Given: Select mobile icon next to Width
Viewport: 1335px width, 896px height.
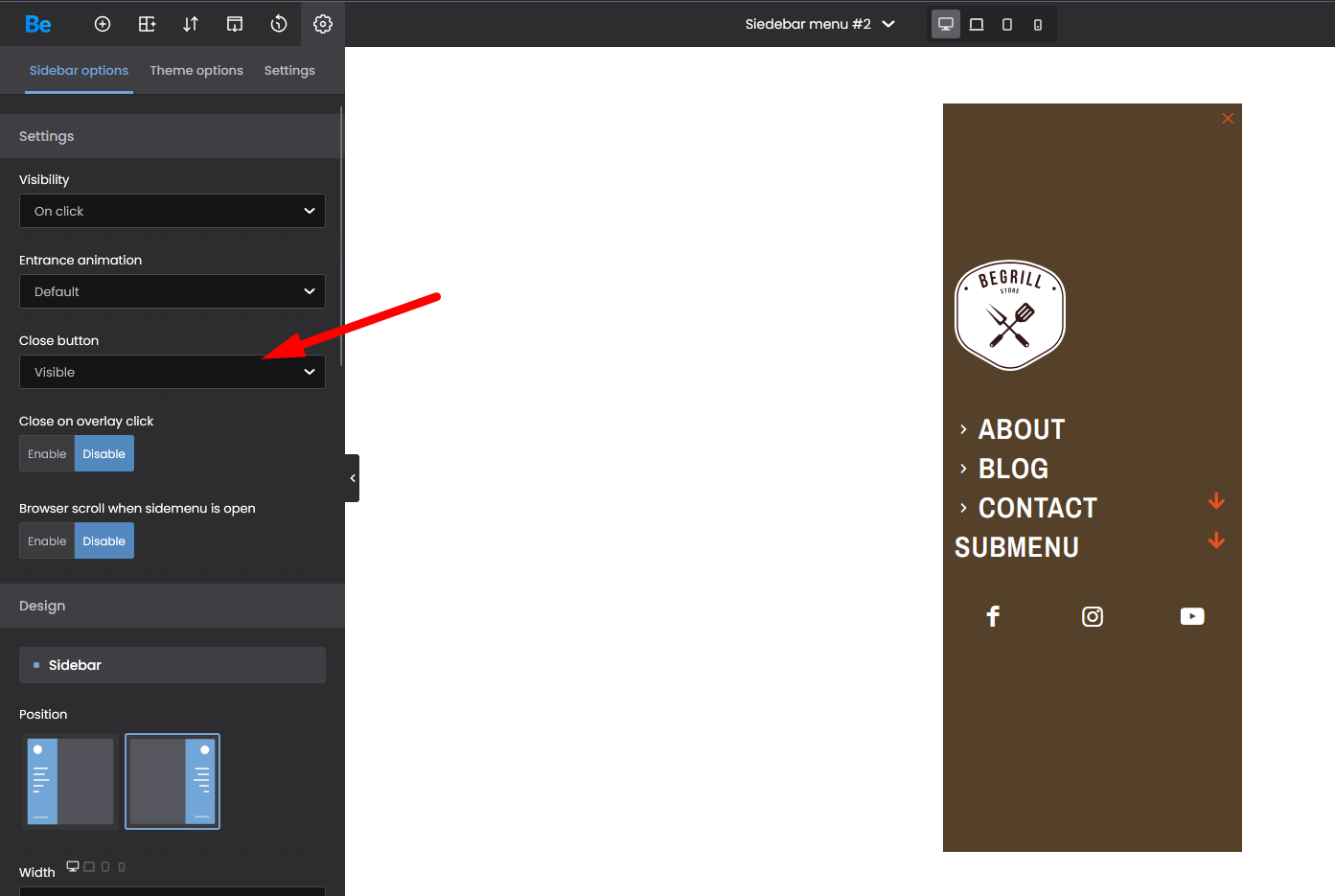Looking at the screenshot, I should pyautogui.click(x=122, y=866).
